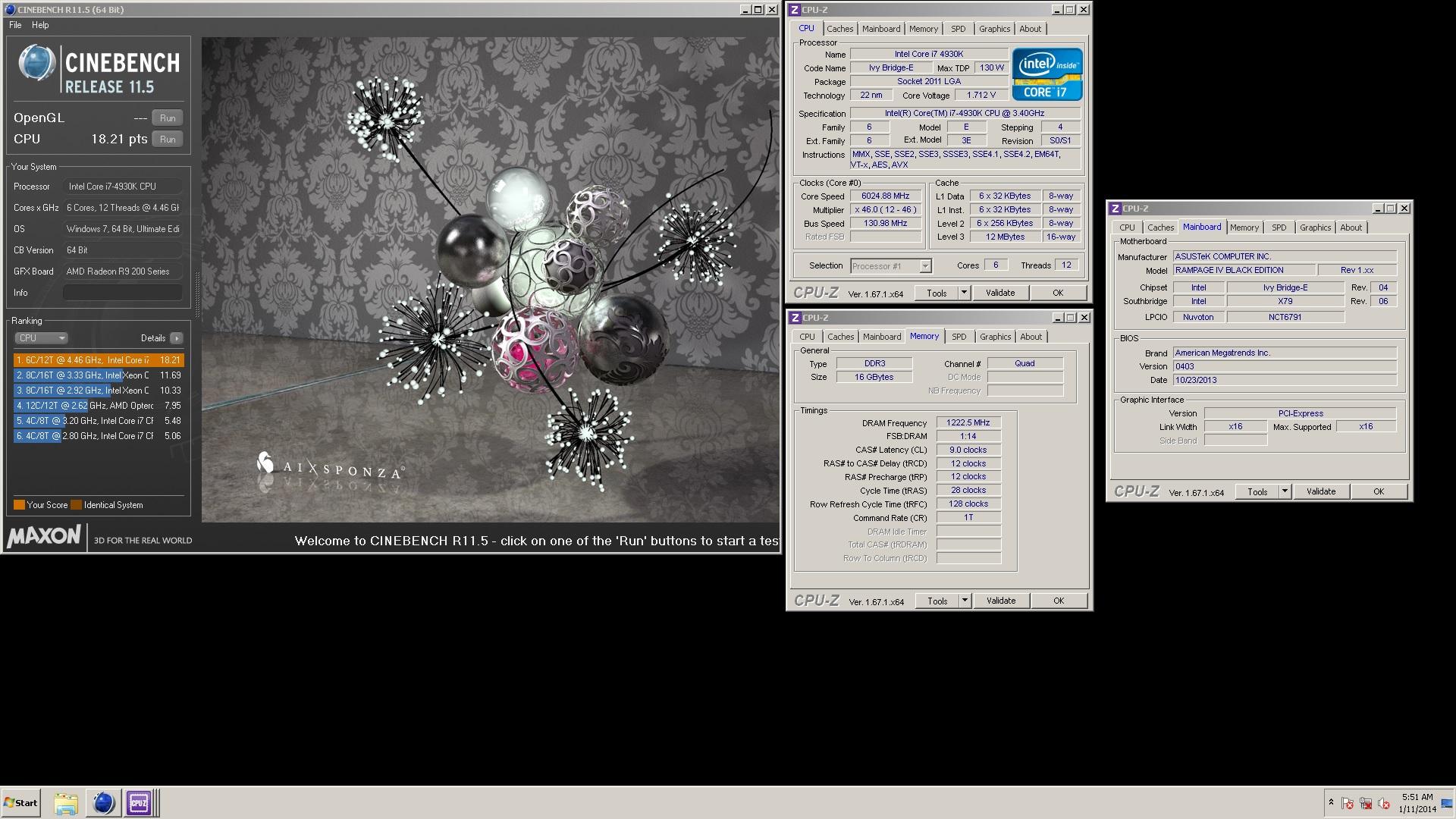Image resolution: width=1456 pixels, height=819 pixels.
Task: Open the CPU ranking type dropdown
Action: 41,338
